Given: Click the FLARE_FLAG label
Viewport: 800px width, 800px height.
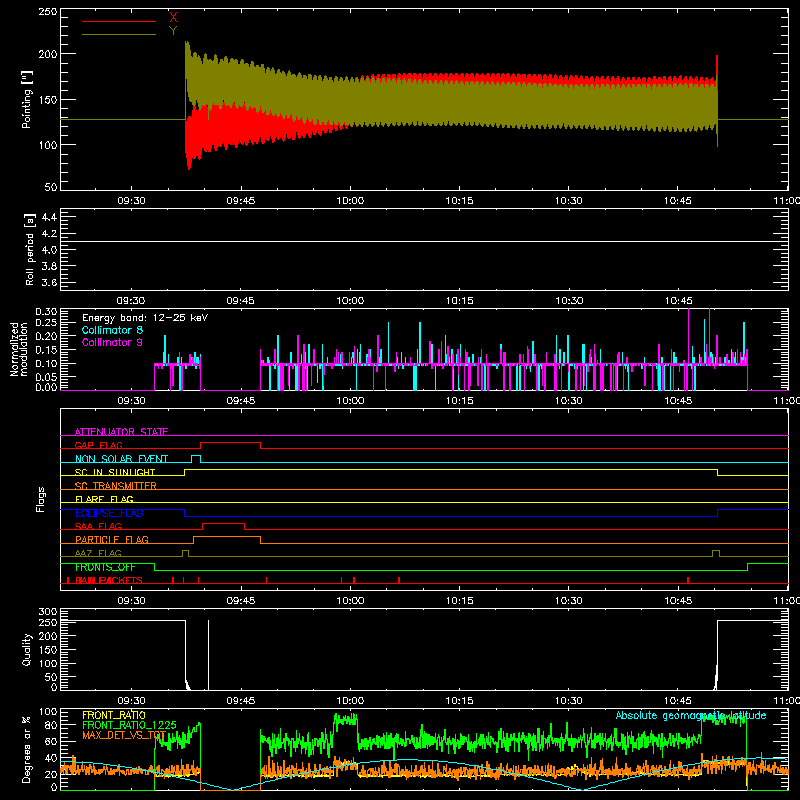Looking at the screenshot, I should click(104, 499).
